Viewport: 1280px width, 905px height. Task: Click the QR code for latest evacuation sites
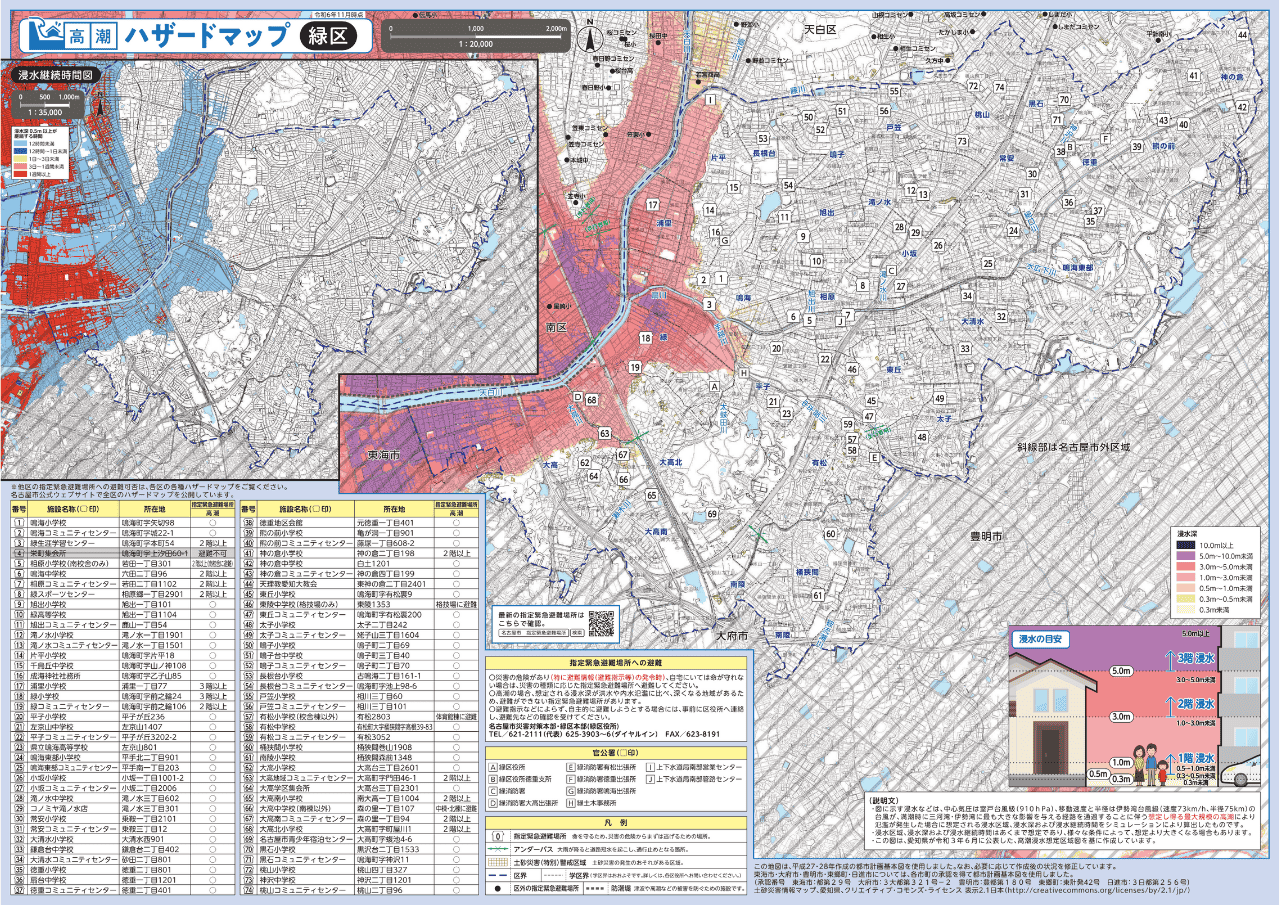tap(600, 623)
